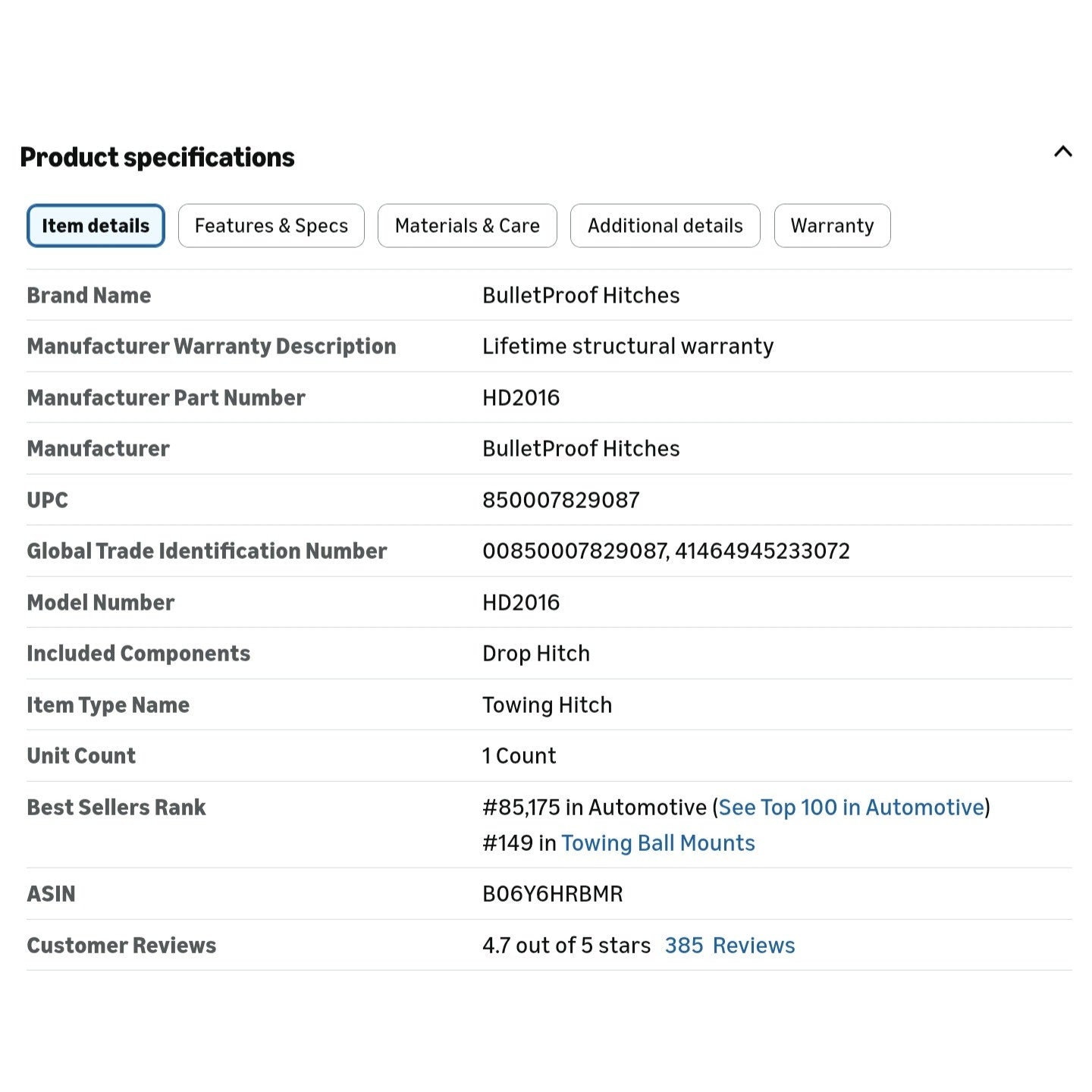The width and height of the screenshot is (1092, 1092).
Task: Open the Towing Ball Mounts category link
Action: pyautogui.click(x=658, y=843)
